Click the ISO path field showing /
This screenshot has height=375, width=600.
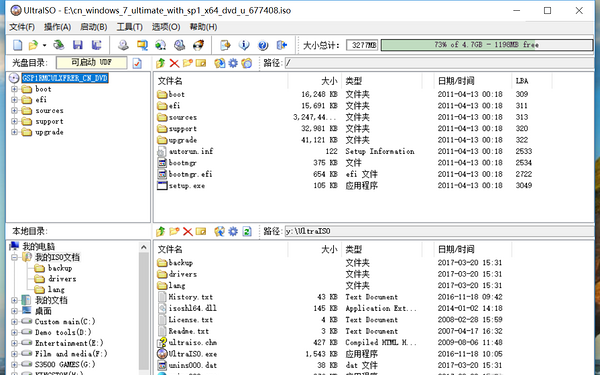(439, 63)
